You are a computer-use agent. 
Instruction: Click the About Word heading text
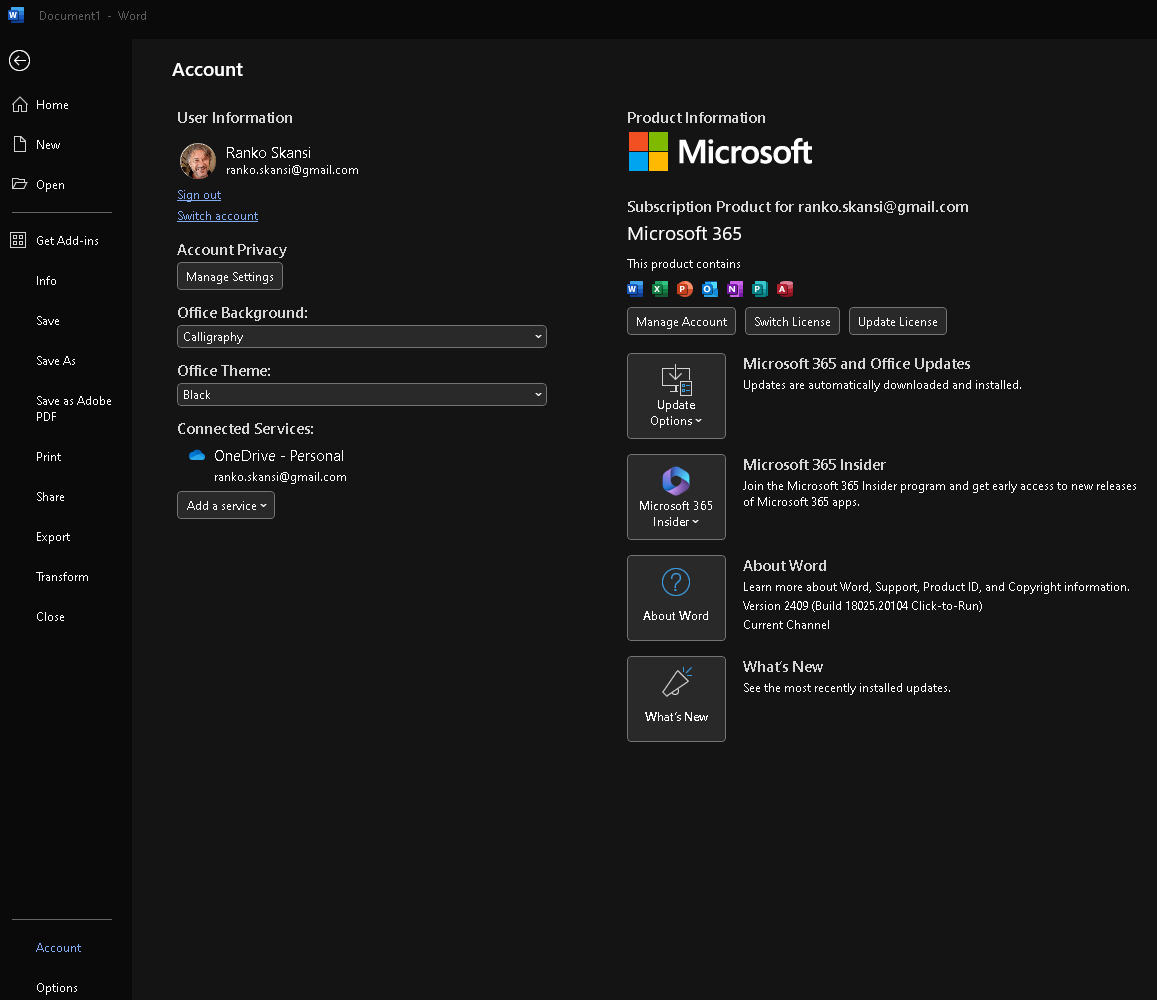[784, 565]
